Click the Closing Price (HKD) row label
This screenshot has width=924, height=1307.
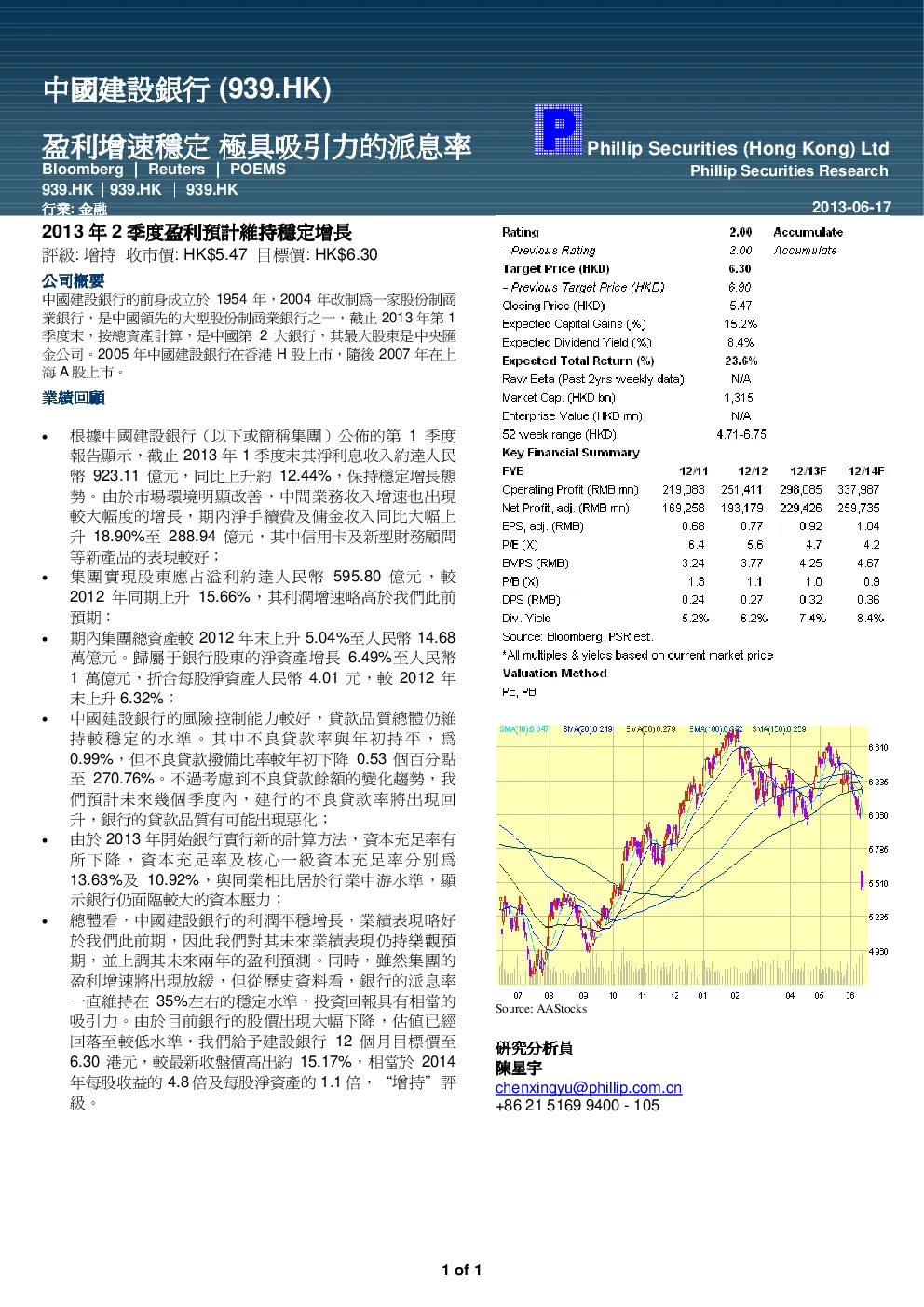(553, 306)
